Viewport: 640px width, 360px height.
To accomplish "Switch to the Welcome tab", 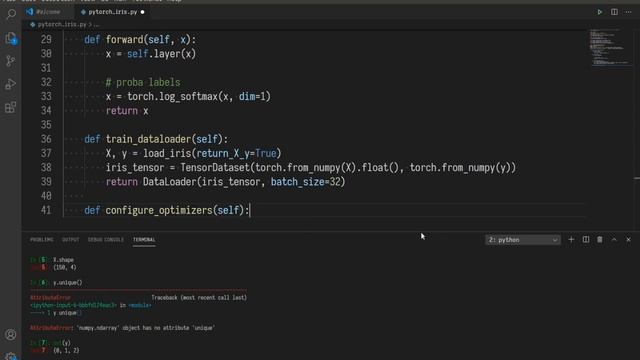I will tap(48, 12).
